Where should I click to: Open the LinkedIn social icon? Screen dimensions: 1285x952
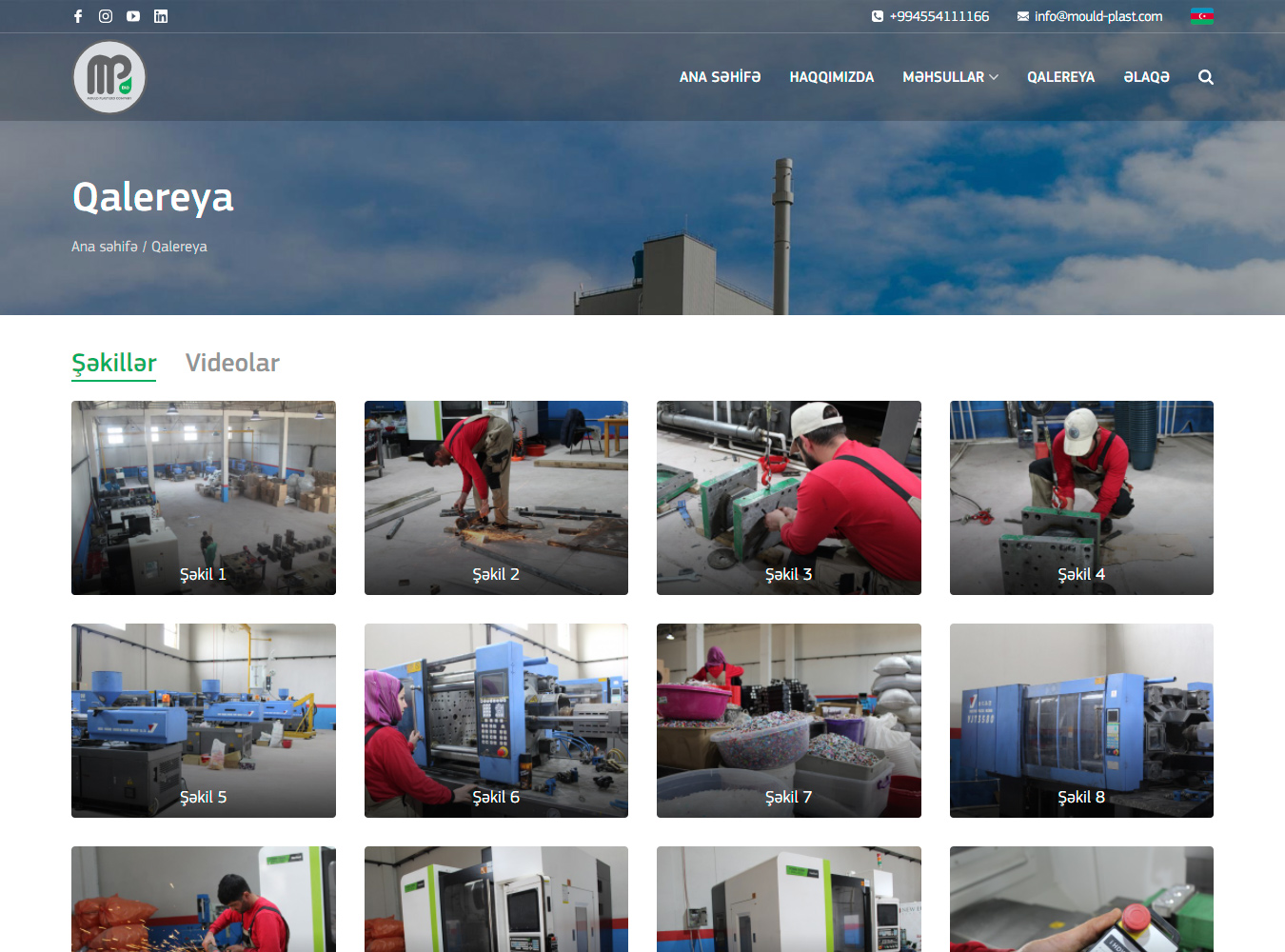click(x=161, y=16)
